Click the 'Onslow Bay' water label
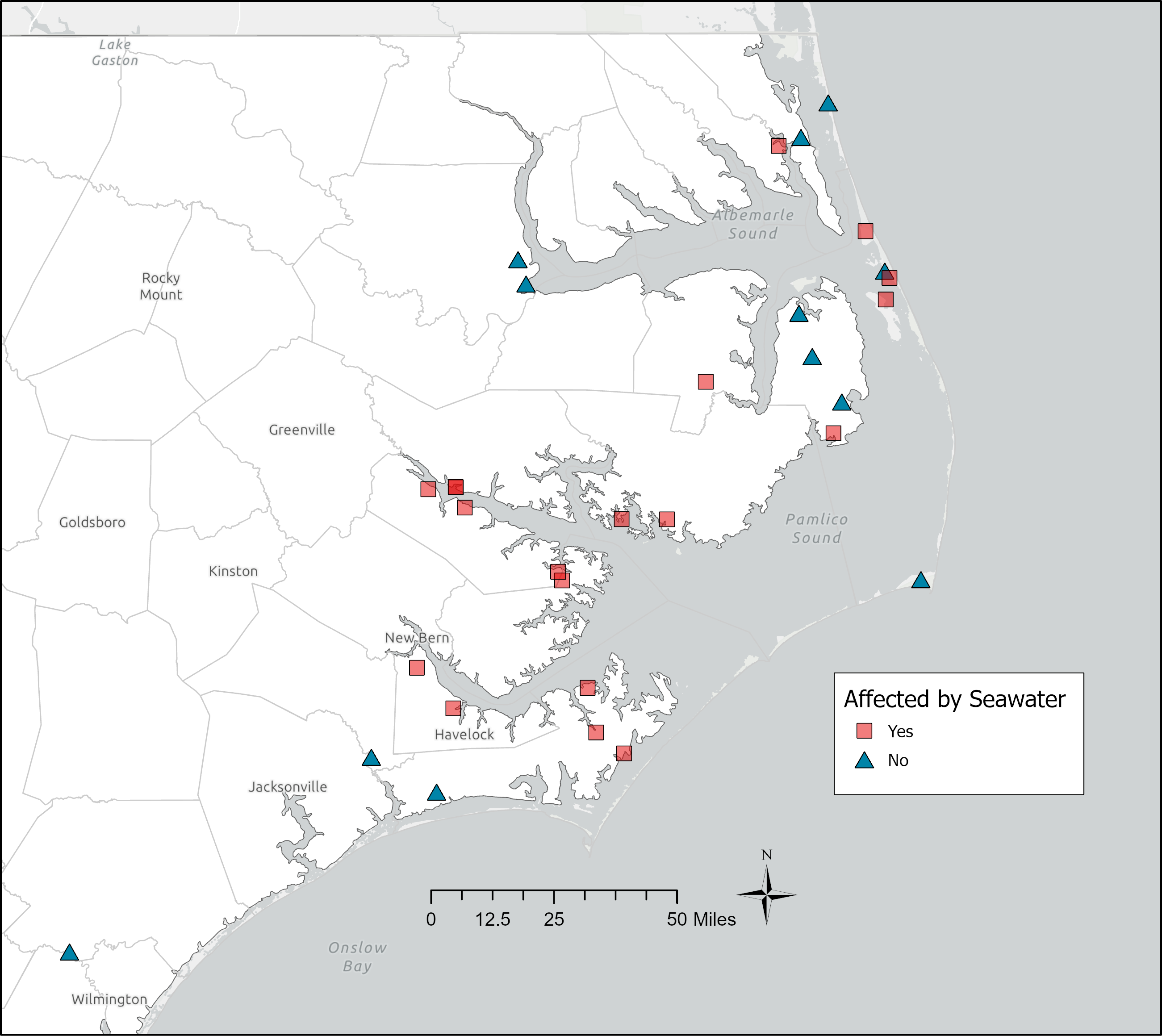The image size is (1162, 1036). [x=358, y=957]
